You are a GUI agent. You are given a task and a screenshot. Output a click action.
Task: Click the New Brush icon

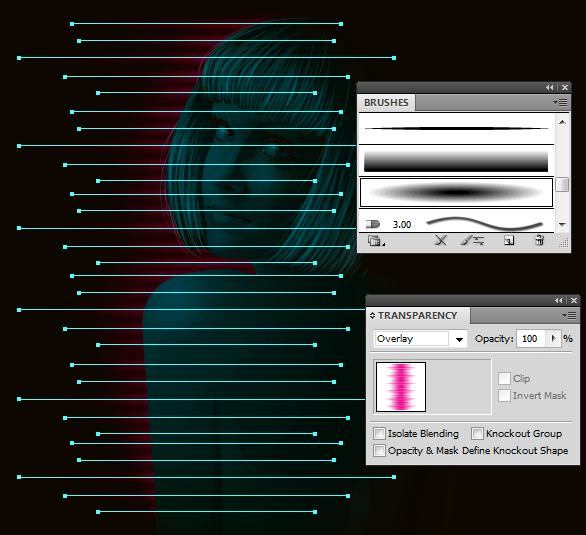point(509,241)
